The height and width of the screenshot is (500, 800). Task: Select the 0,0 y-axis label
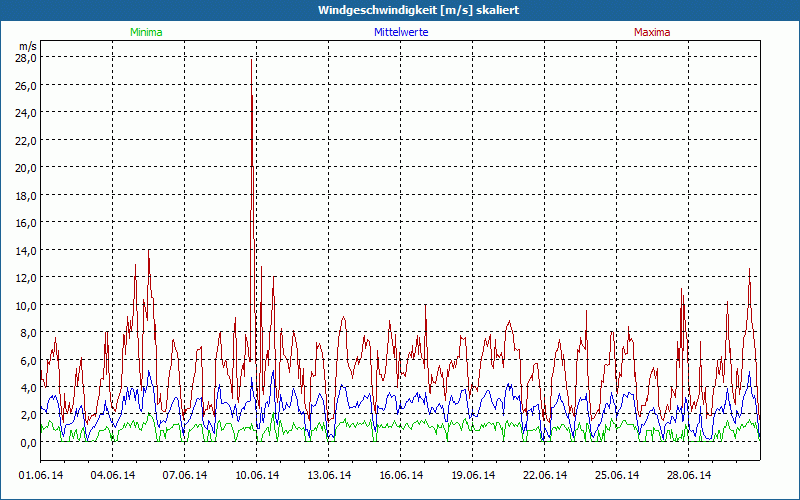27,442
